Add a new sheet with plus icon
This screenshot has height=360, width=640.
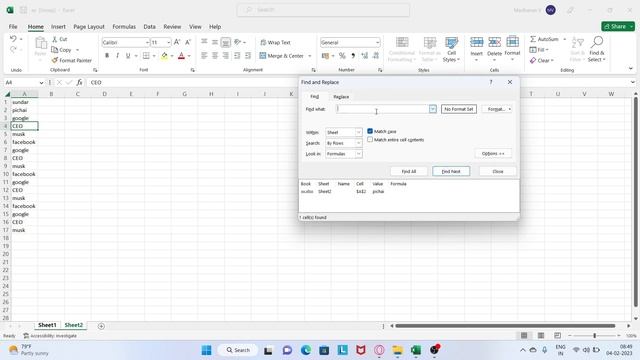click(101, 326)
